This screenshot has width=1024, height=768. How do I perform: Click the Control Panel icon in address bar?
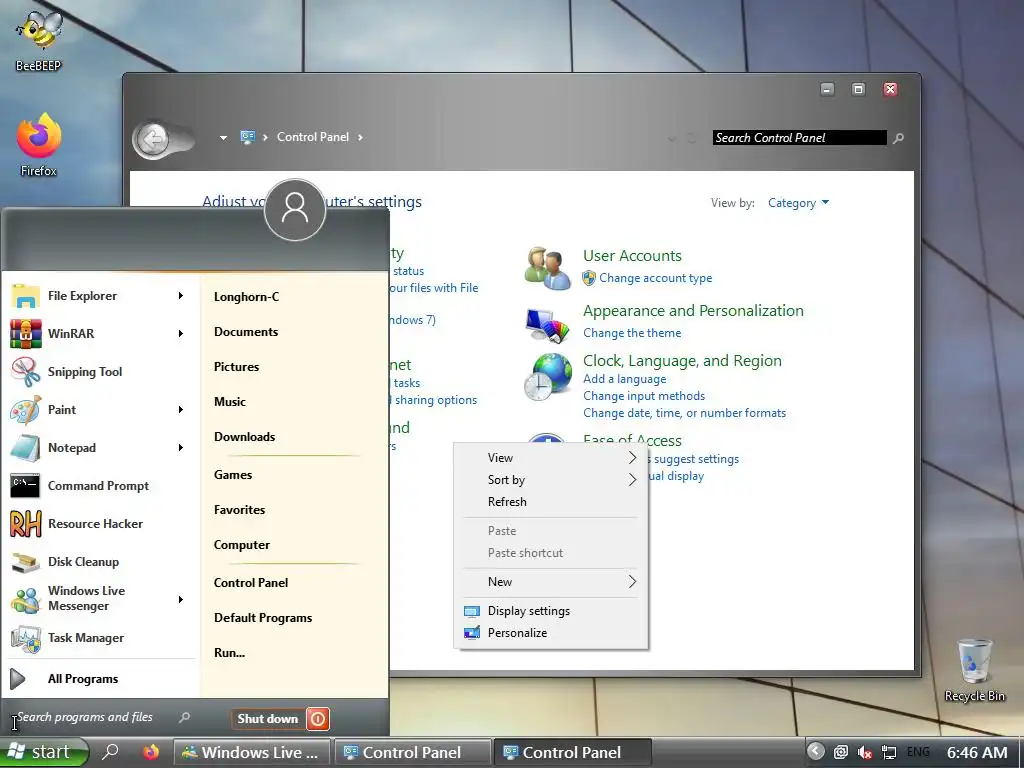(248, 137)
